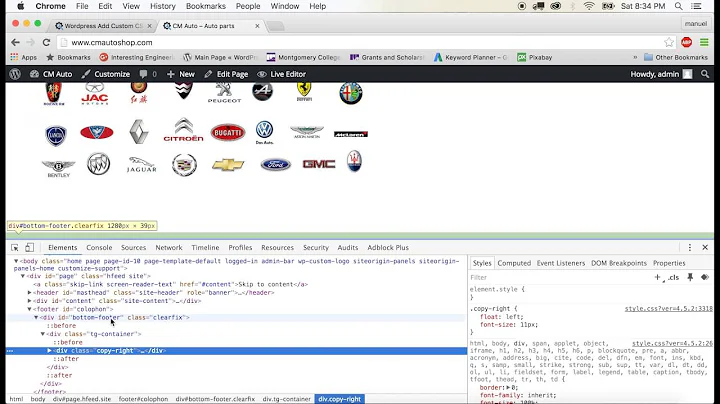
Task: Click the WordPress logo in admin bar
Action: pyautogui.click(x=15, y=74)
